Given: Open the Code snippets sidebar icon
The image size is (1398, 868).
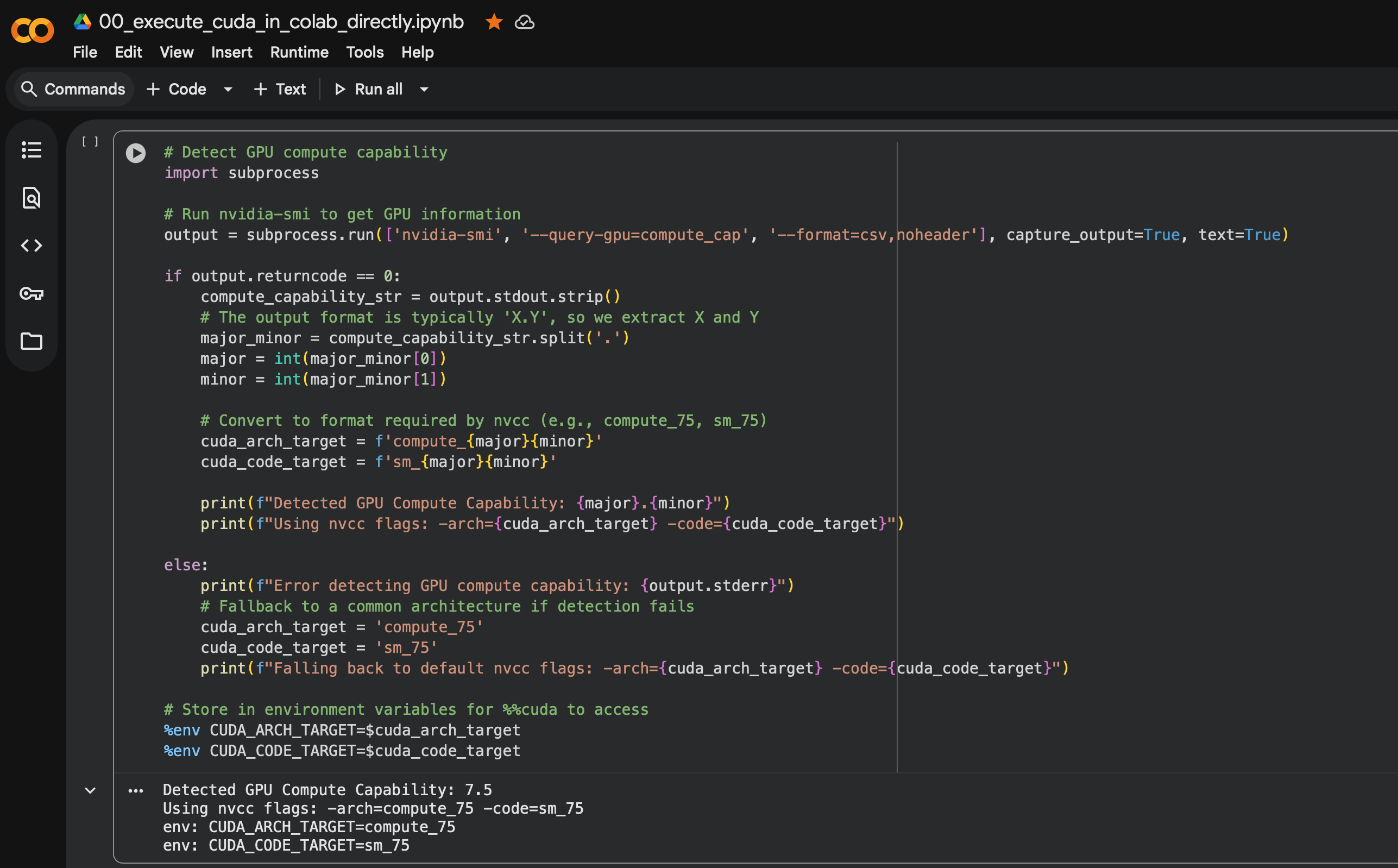Looking at the screenshot, I should (x=31, y=246).
